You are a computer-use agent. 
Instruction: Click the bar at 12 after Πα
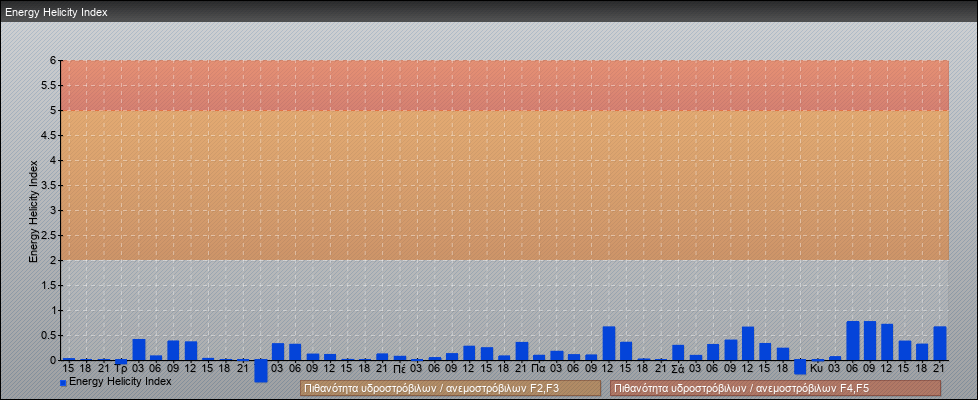pos(608,343)
